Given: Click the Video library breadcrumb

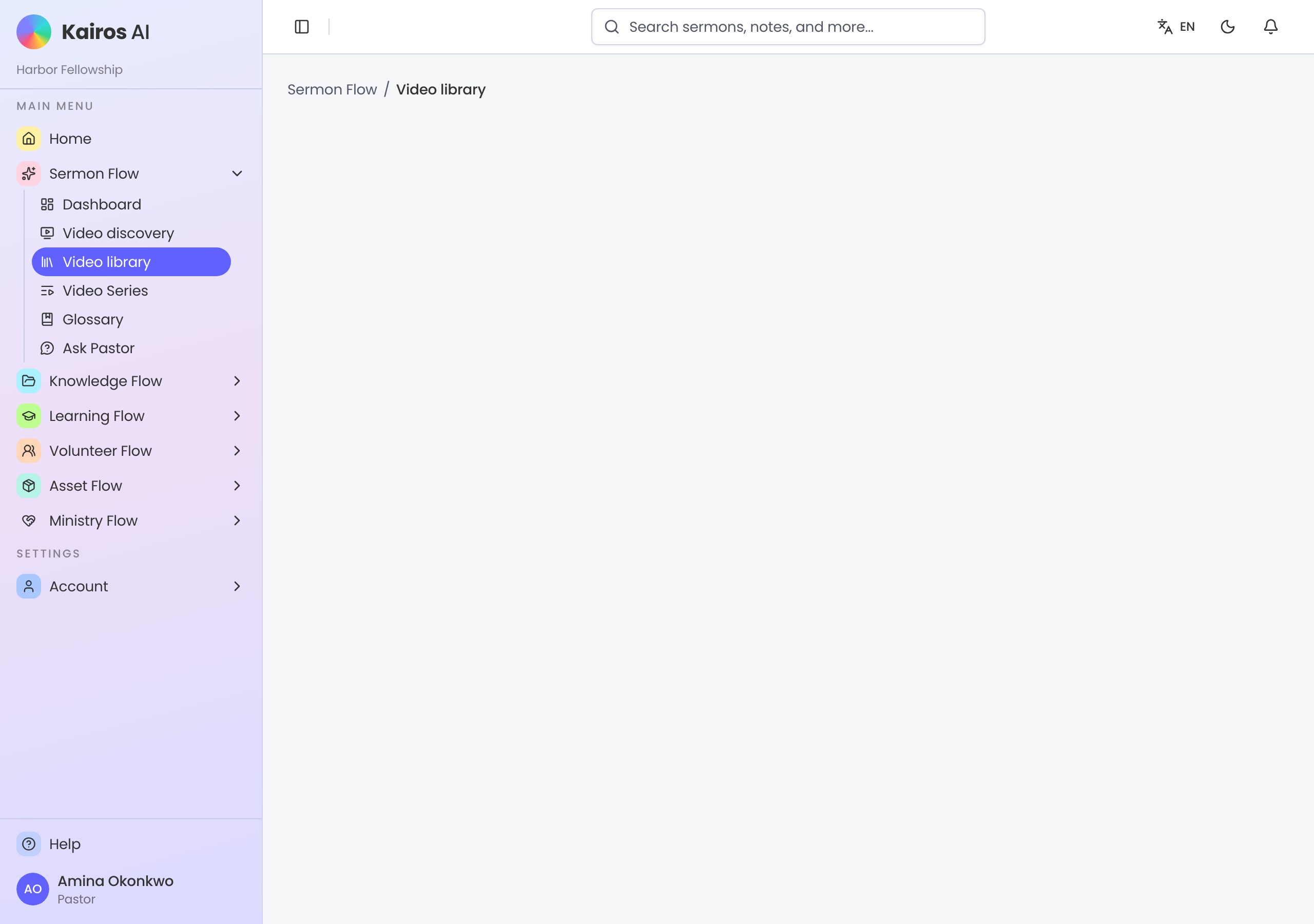Looking at the screenshot, I should click(441, 90).
